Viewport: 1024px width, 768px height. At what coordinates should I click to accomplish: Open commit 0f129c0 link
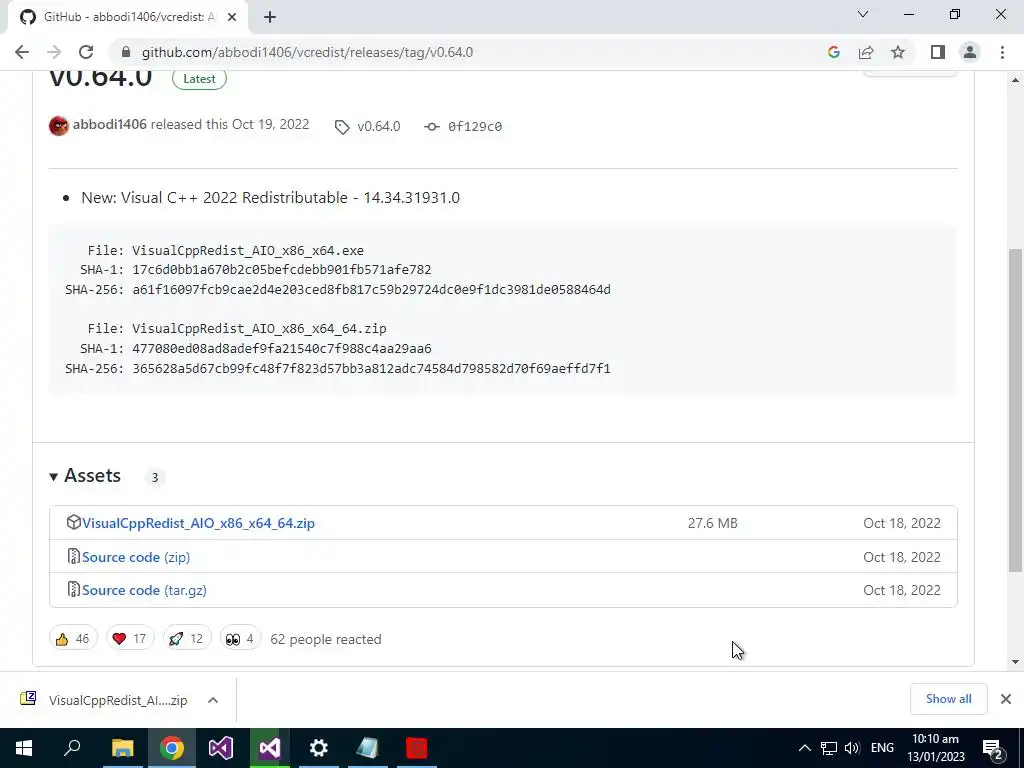pyautogui.click(x=475, y=127)
